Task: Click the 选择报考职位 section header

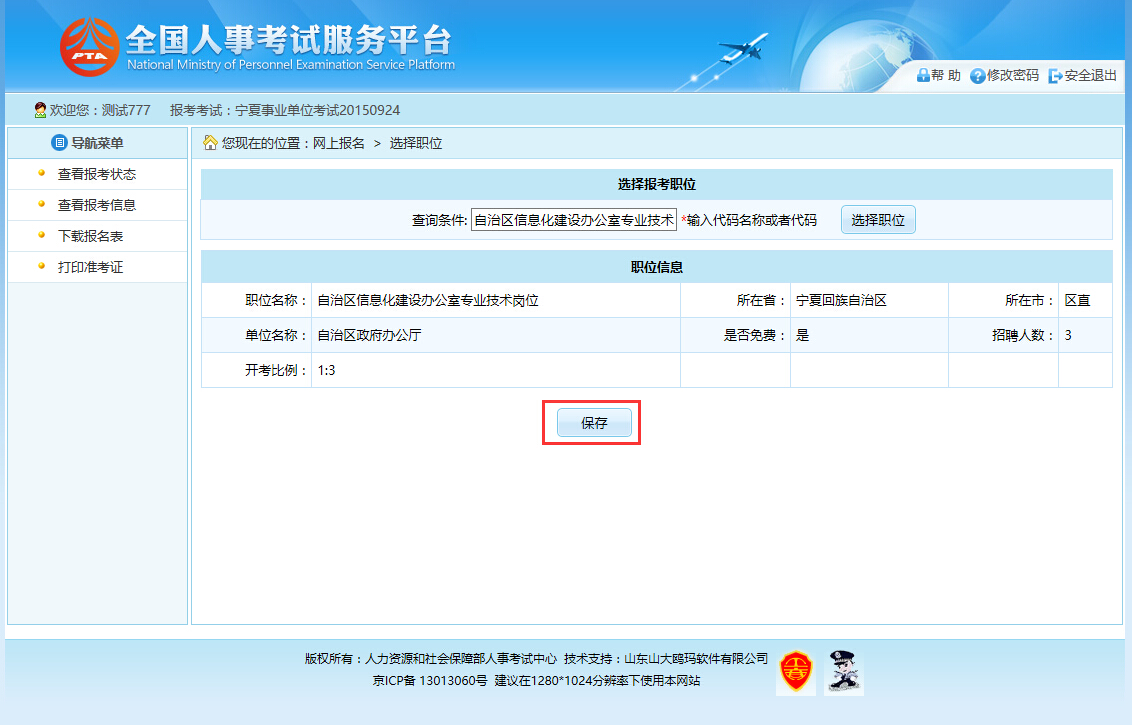Action: tap(656, 185)
